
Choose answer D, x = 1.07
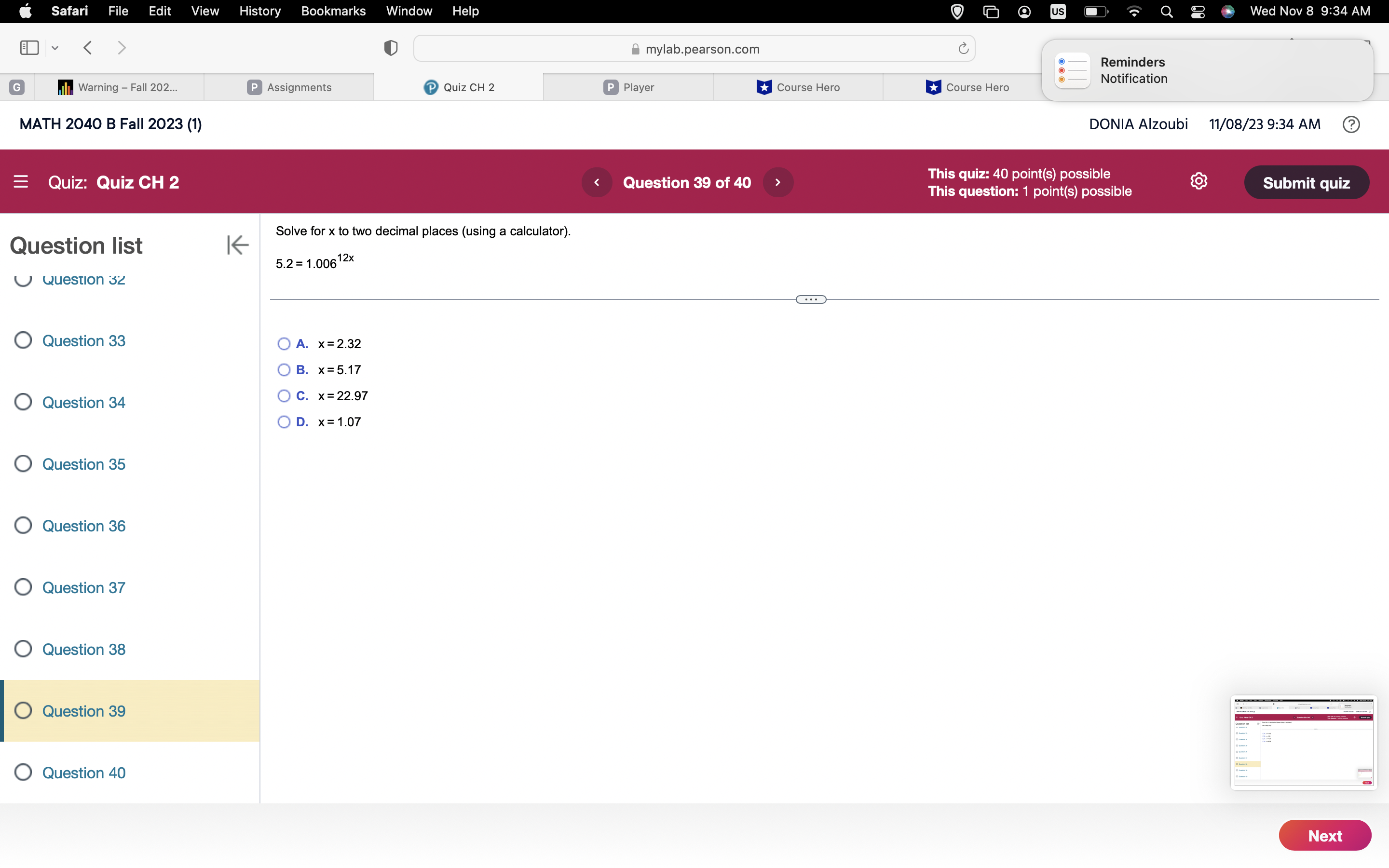click(x=284, y=422)
